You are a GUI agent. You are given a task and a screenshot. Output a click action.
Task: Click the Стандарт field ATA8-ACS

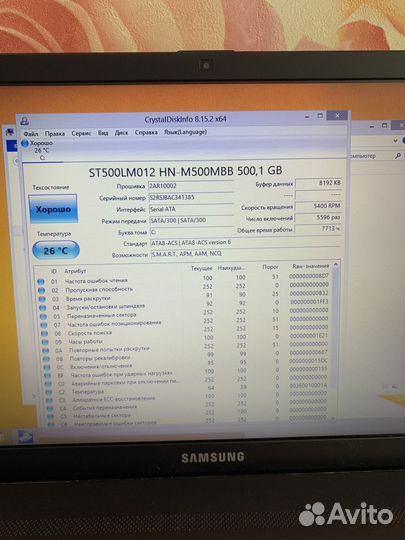(245, 243)
